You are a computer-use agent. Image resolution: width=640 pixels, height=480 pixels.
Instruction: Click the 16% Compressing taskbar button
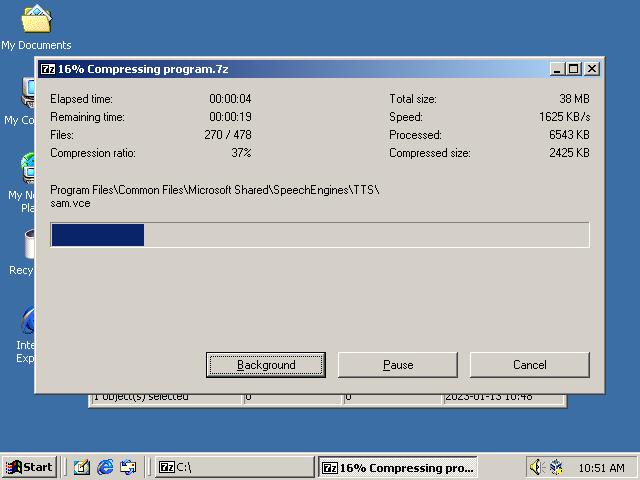(397, 467)
